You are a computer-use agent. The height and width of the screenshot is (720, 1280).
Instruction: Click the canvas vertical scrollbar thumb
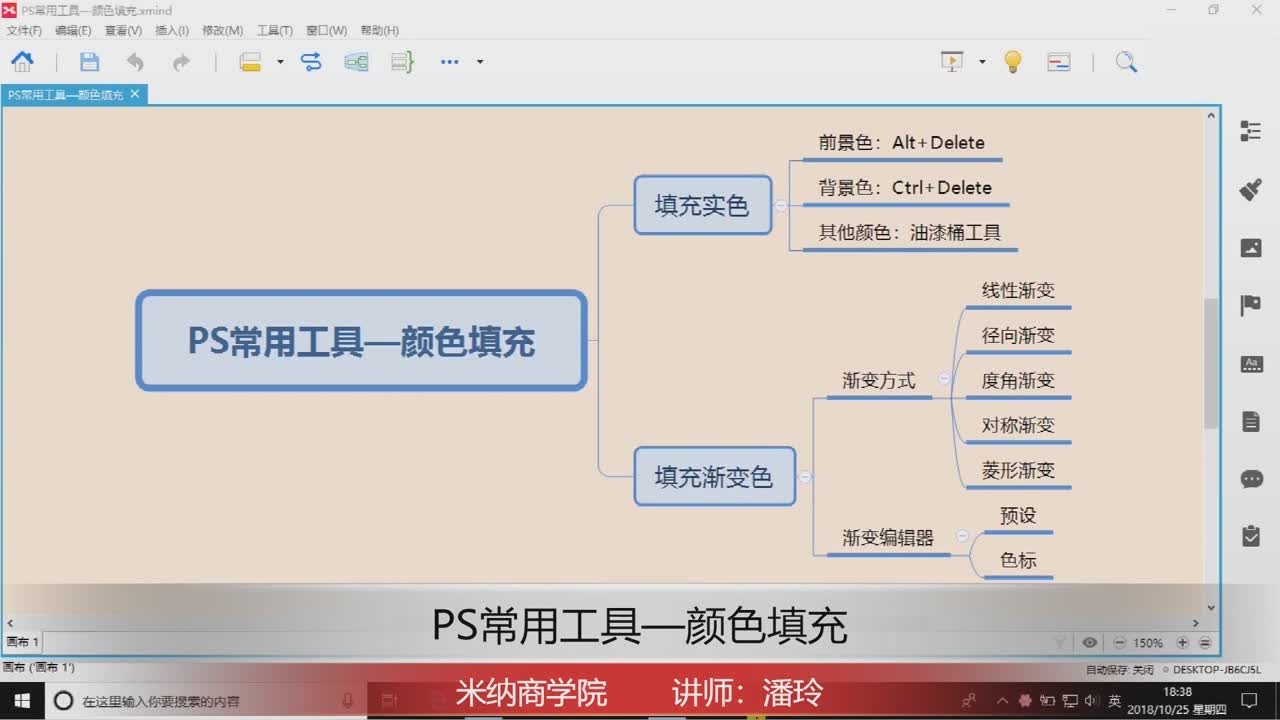coord(1211,363)
